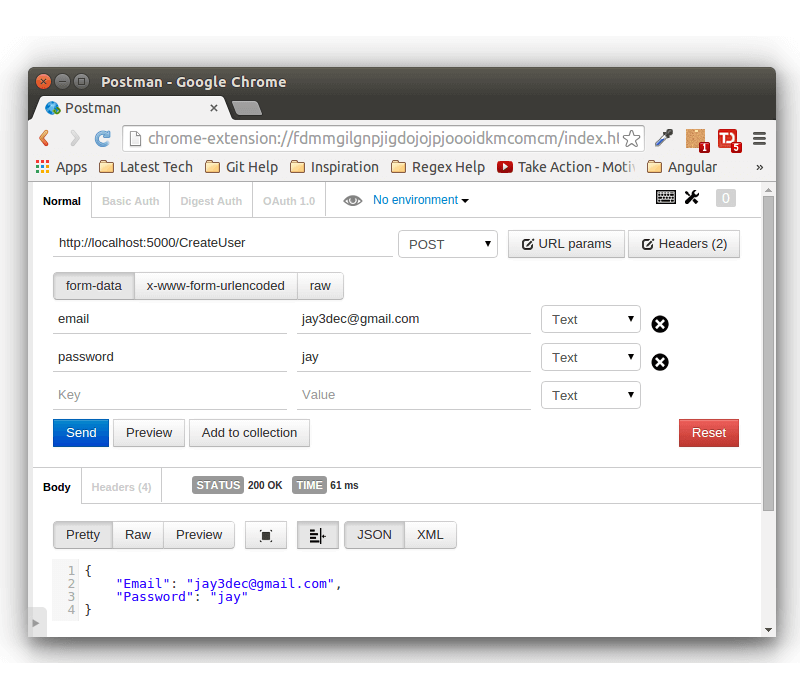Click request Preview button beside Send
800x700 pixels.
[149, 433]
